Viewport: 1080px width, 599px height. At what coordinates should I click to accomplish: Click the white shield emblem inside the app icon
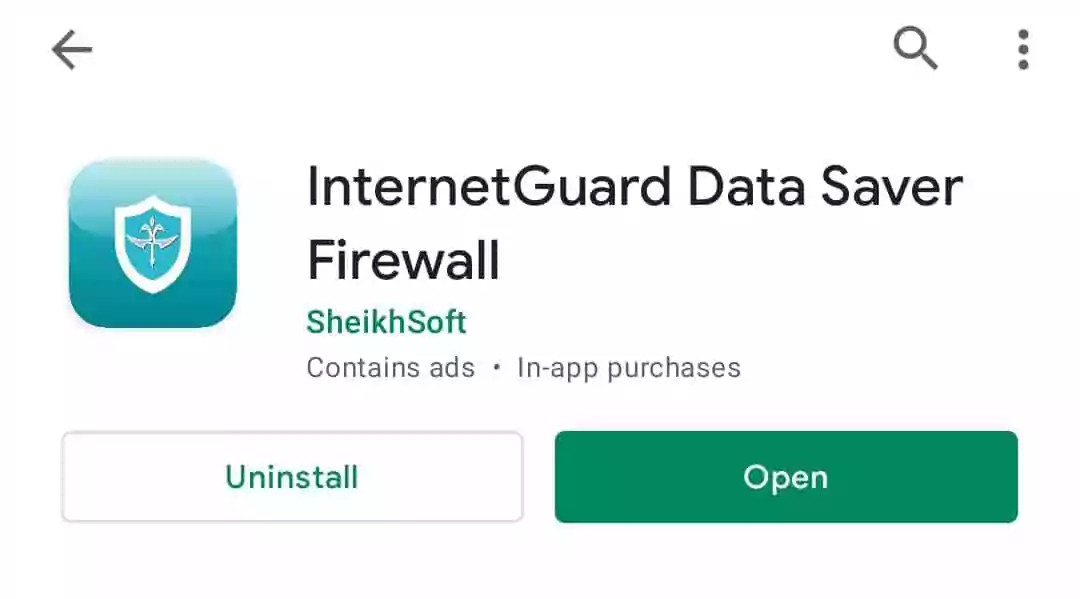(x=152, y=243)
